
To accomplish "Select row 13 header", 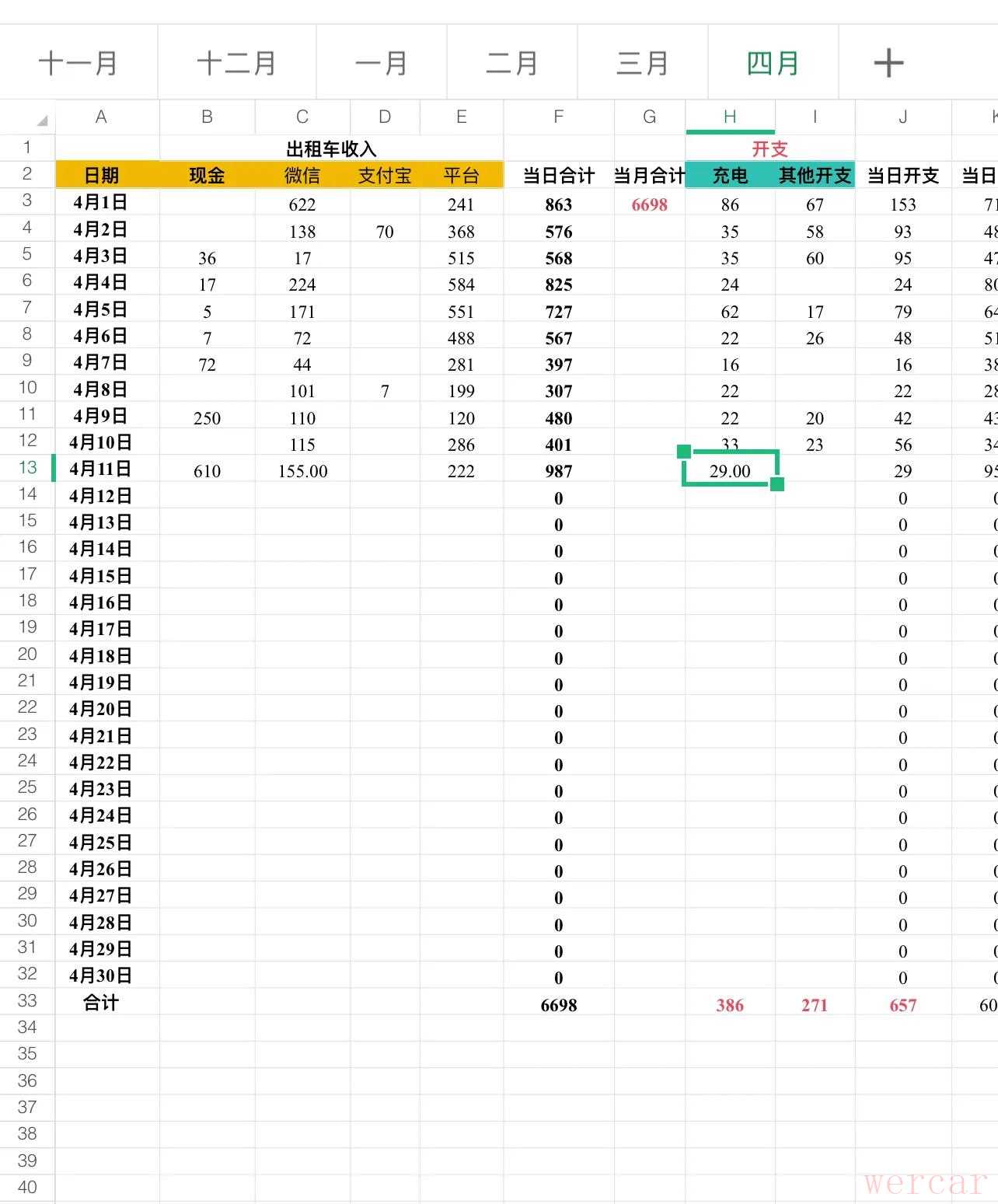I will tap(27, 468).
